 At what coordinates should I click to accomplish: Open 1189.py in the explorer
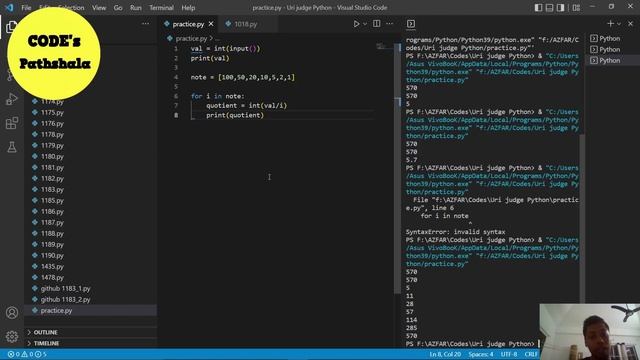pyautogui.click(x=52, y=244)
